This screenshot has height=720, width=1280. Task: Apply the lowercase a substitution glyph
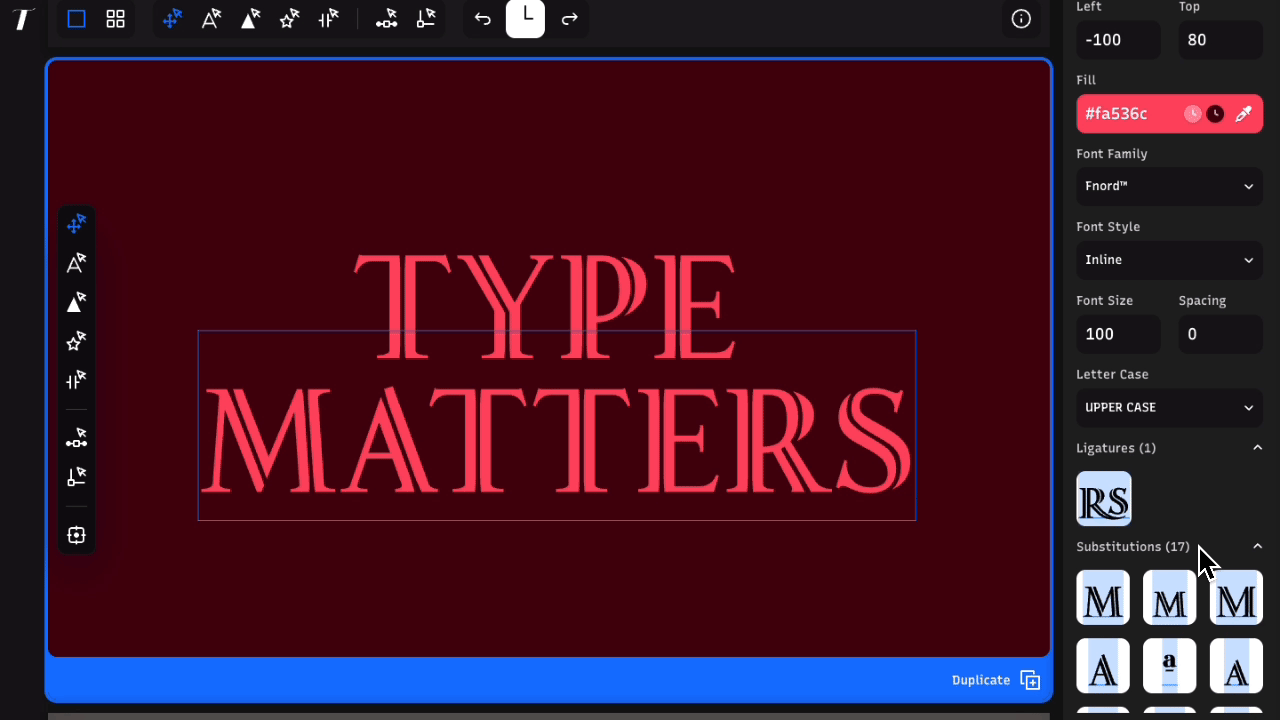[x=1170, y=666]
